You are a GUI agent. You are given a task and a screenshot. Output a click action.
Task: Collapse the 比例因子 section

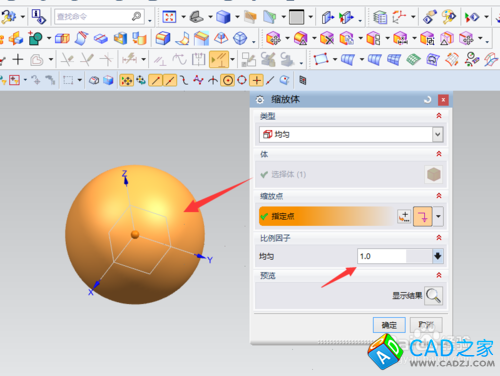439,238
